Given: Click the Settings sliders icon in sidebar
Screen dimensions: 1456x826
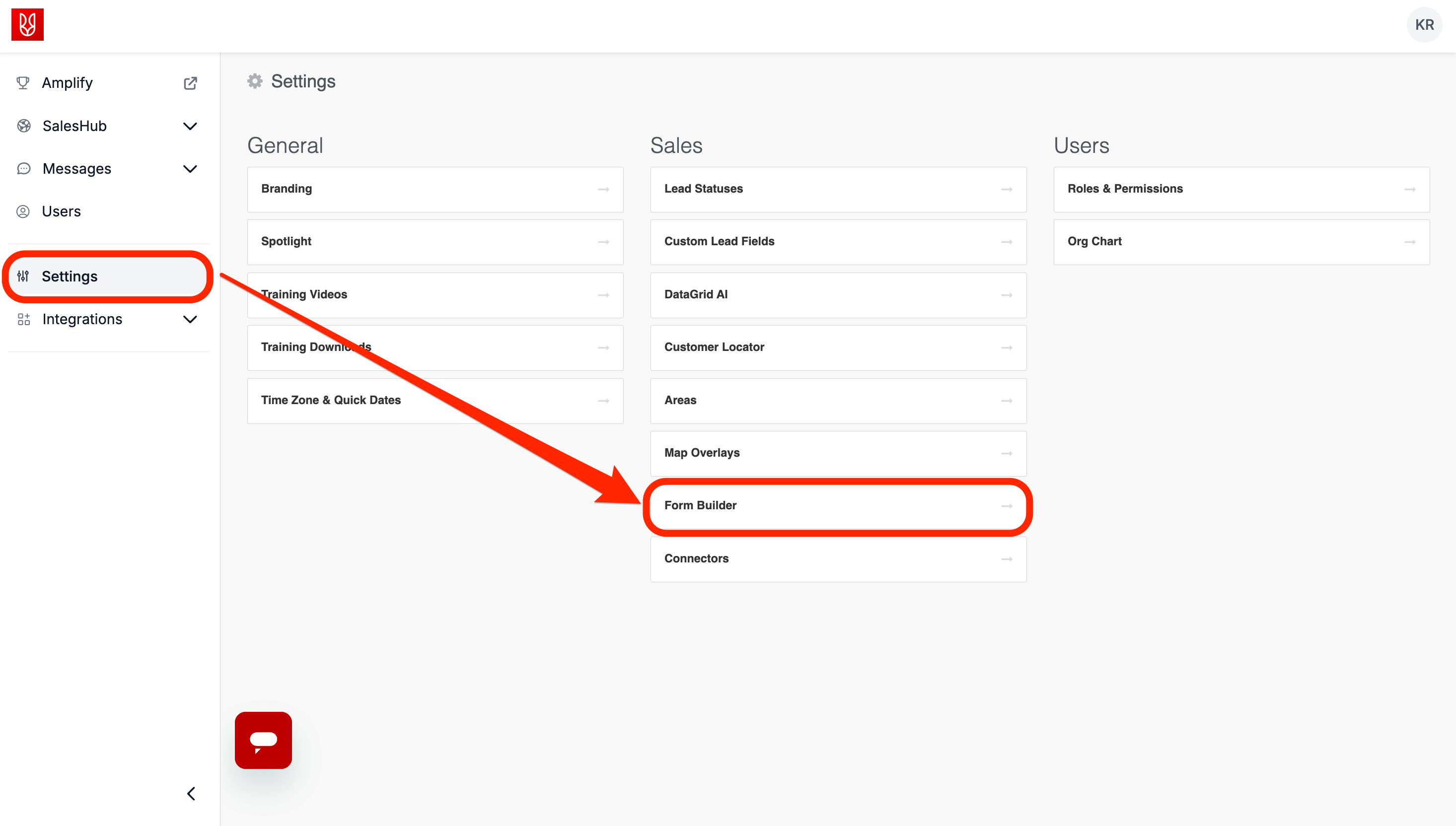Looking at the screenshot, I should coord(23,276).
